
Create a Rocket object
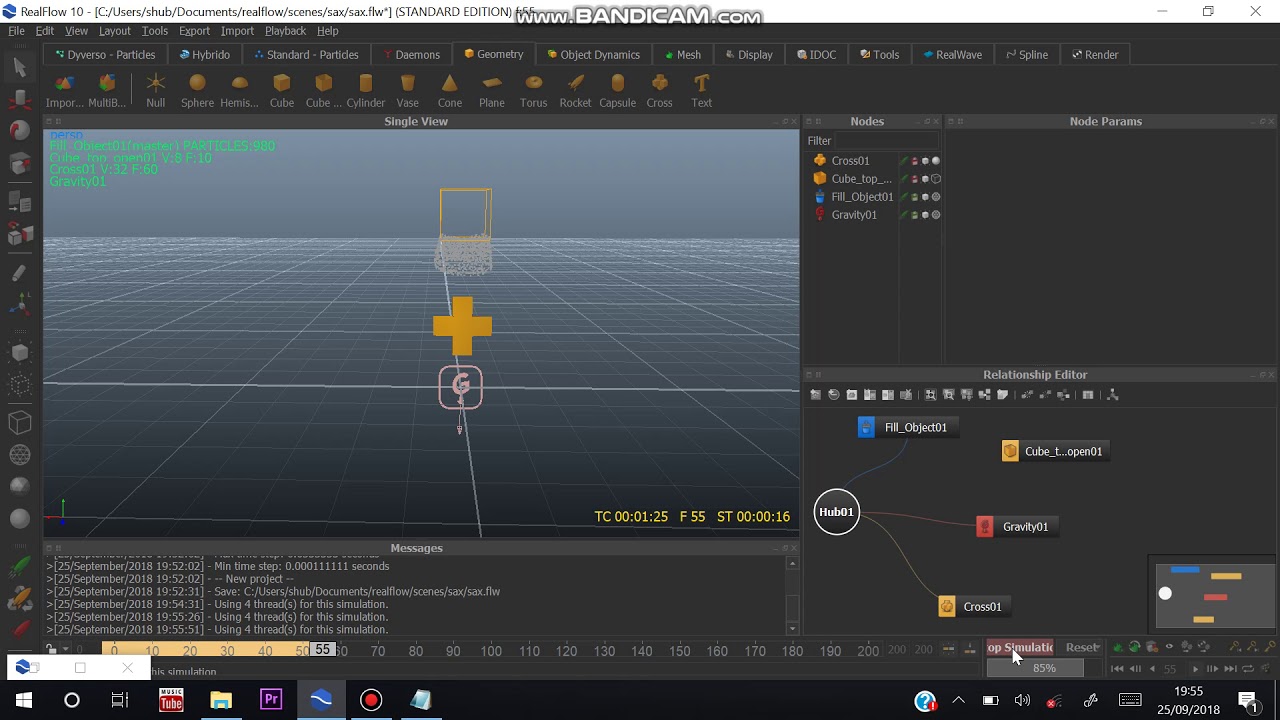tap(575, 90)
